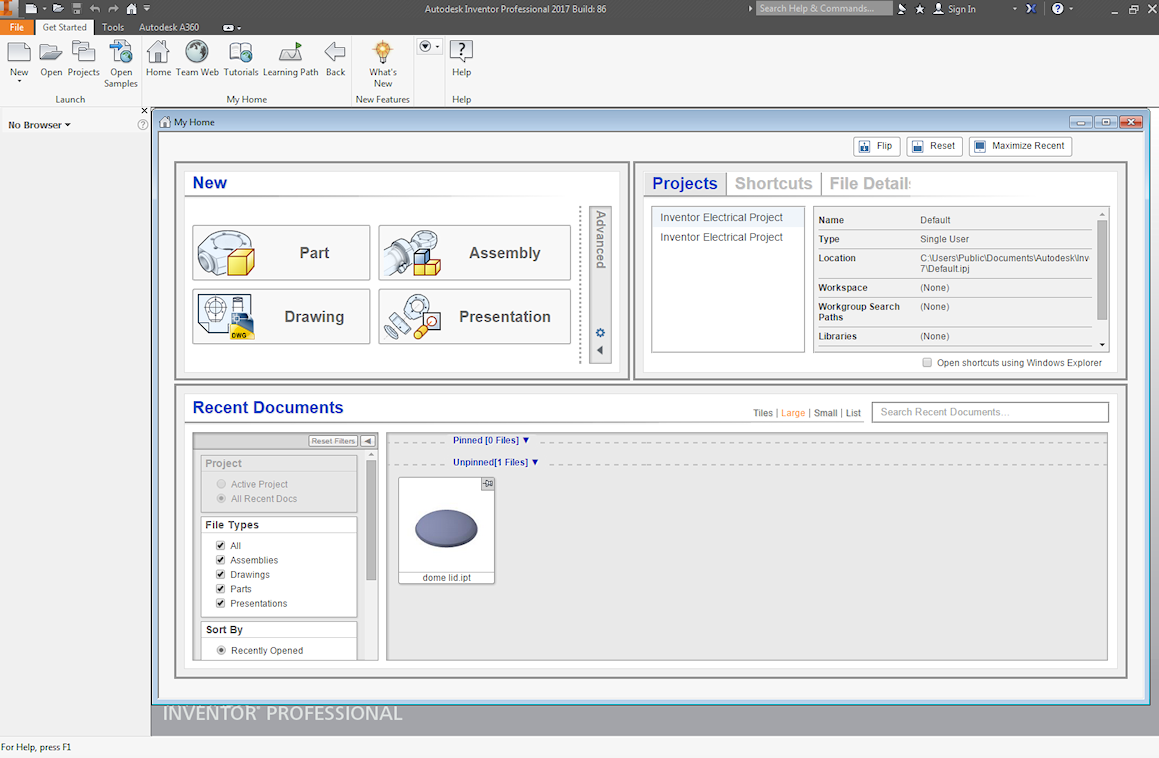Click the Search Recent Documents field
1159x758 pixels.
(x=990, y=412)
